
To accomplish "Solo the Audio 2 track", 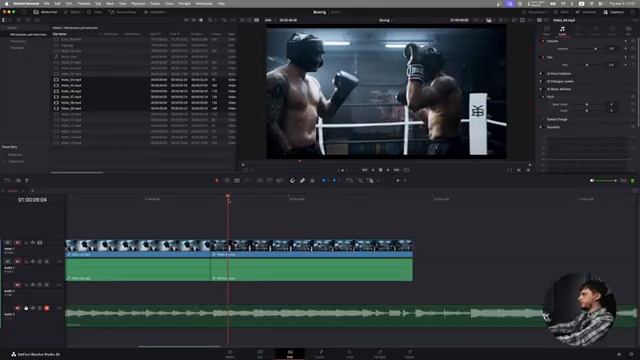I will click(40, 284).
